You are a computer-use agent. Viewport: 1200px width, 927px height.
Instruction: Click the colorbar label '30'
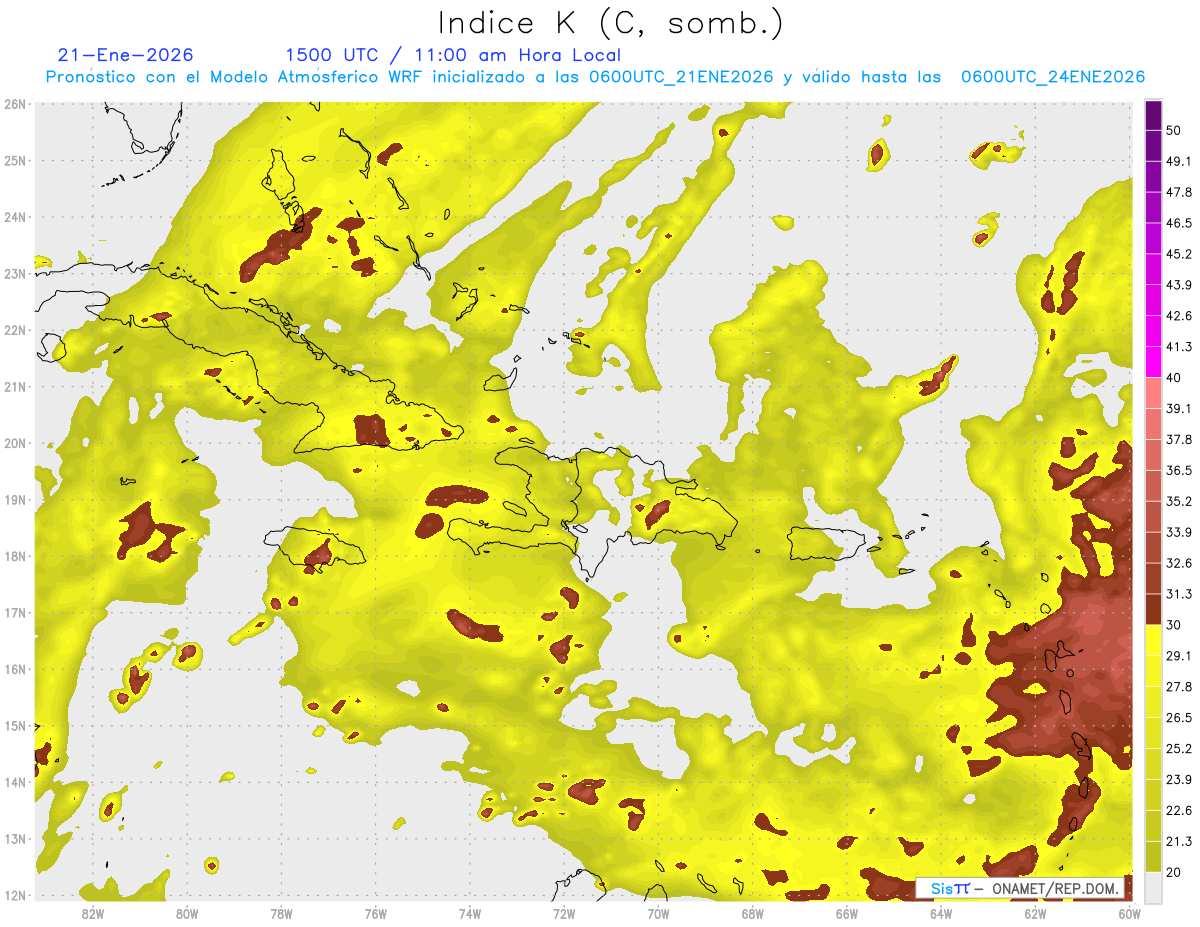[x=1174, y=625]
